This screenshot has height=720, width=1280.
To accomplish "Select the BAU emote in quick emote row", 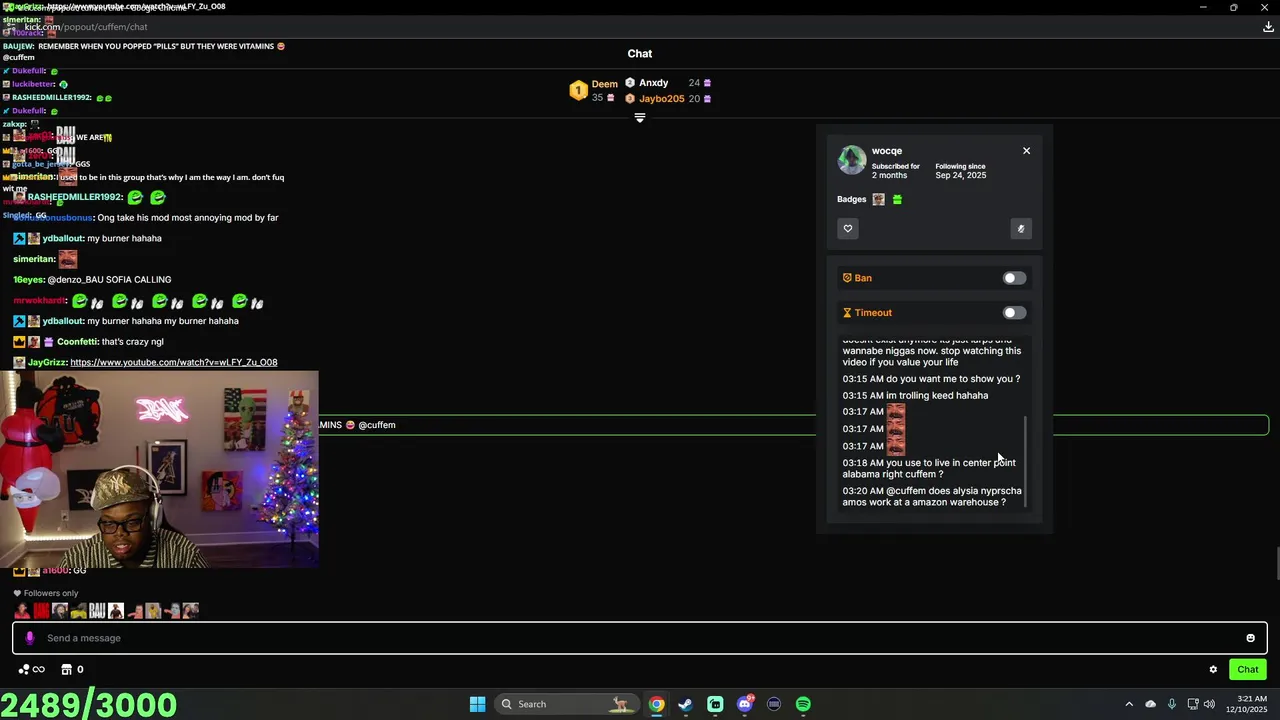I will click(97, 610).
